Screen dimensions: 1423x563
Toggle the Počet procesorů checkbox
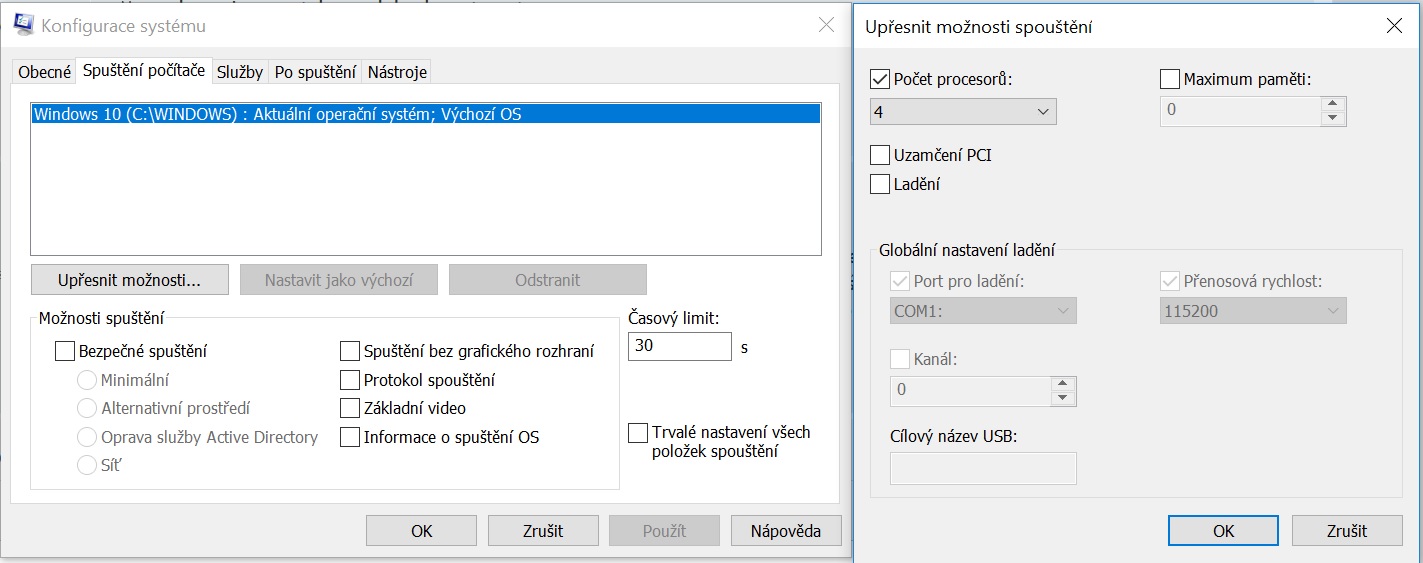pyautogui.click(x=881, y=79)
